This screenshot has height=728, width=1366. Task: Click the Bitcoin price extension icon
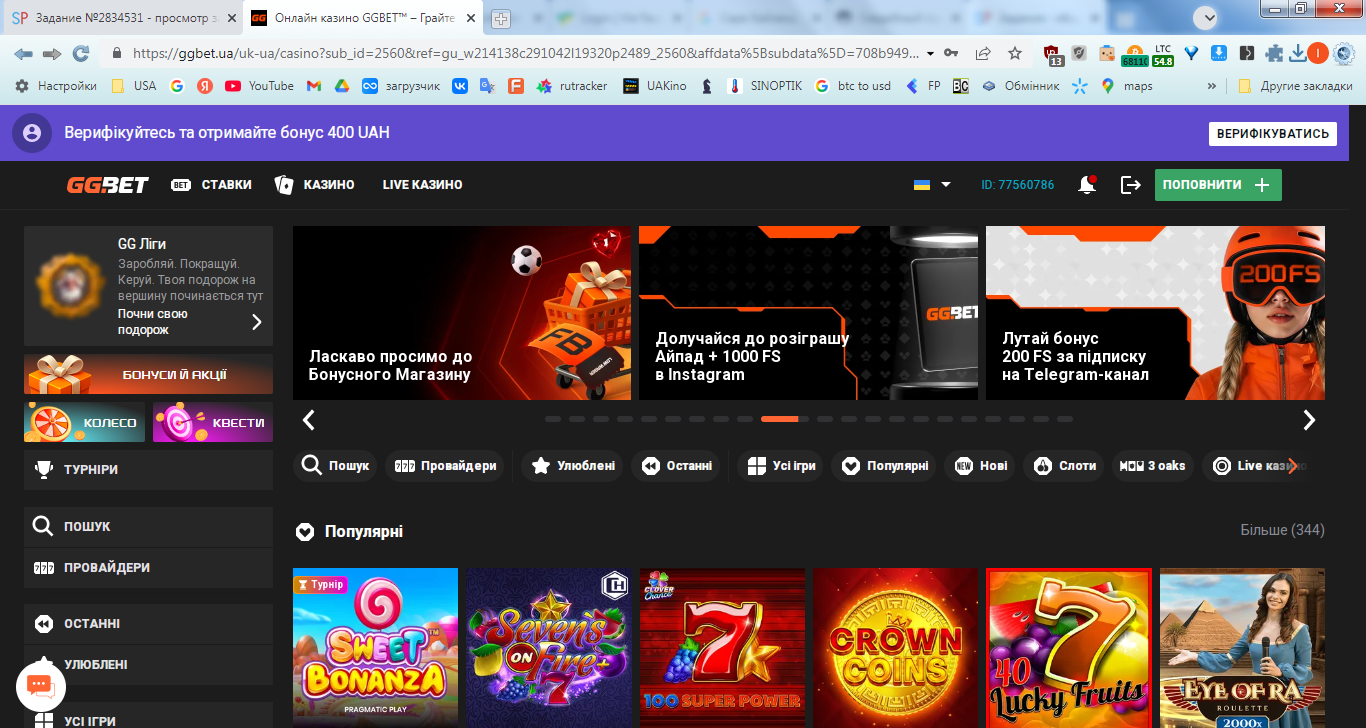pos(1135,55)
